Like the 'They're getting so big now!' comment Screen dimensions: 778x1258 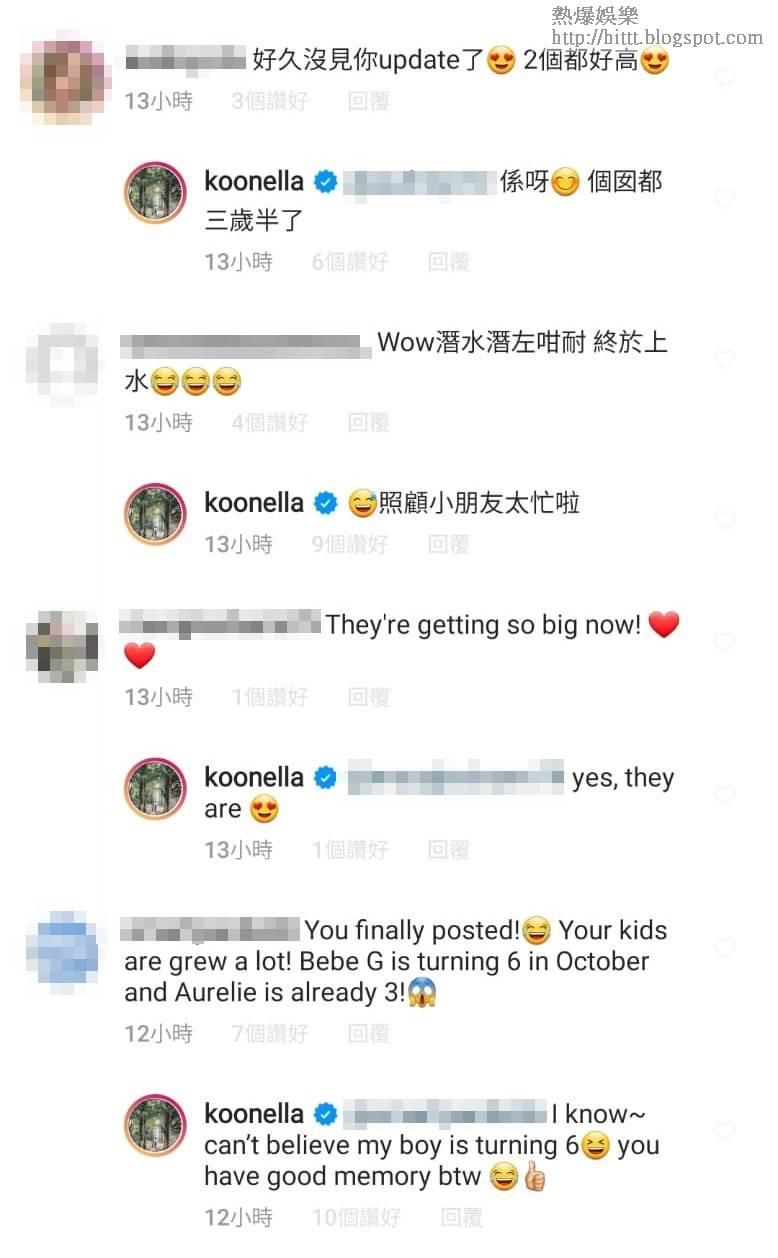pyautogui.click(x=725, y=642)
